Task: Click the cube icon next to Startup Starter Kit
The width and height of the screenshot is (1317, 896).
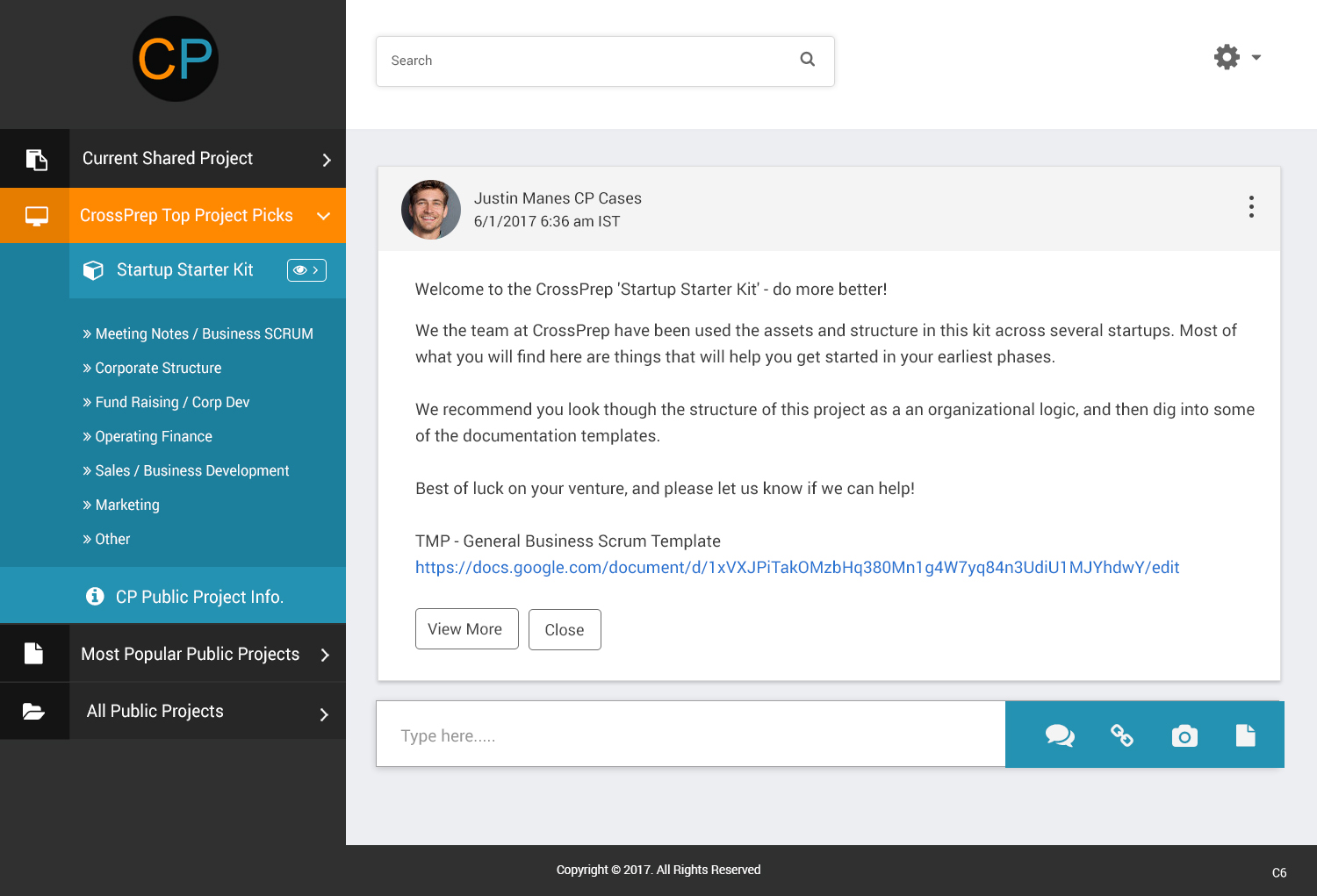Action: click(93, 270)
